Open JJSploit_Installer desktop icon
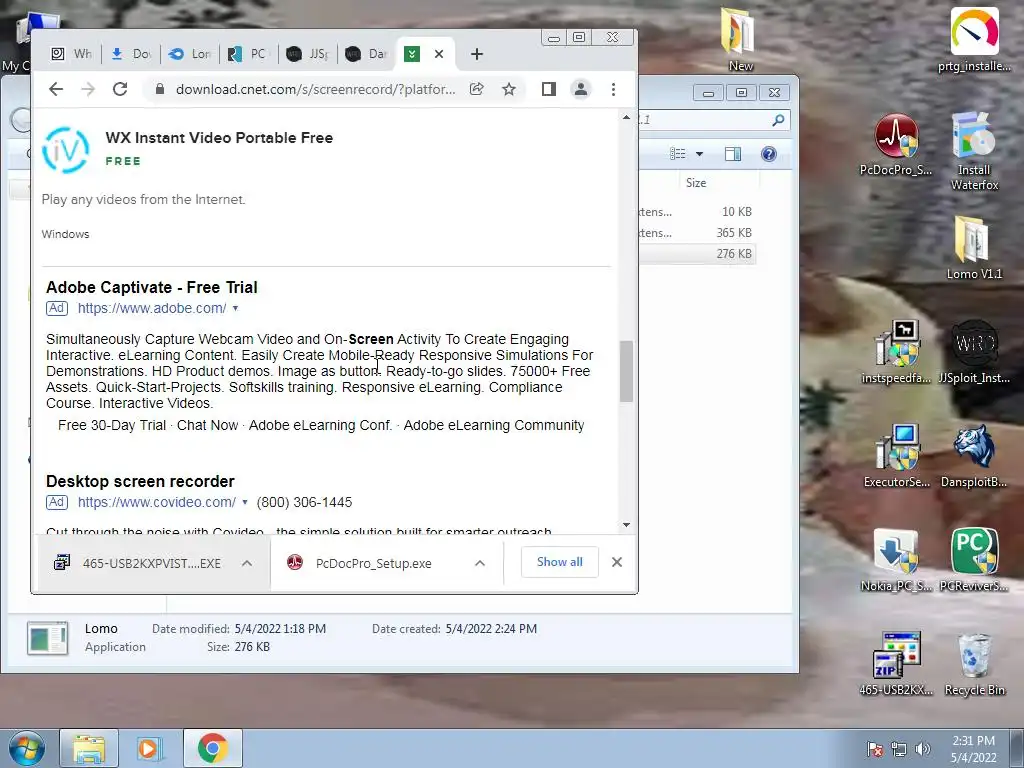The width and height of the screenshot is (1024, 768). (x=974, y=353)
